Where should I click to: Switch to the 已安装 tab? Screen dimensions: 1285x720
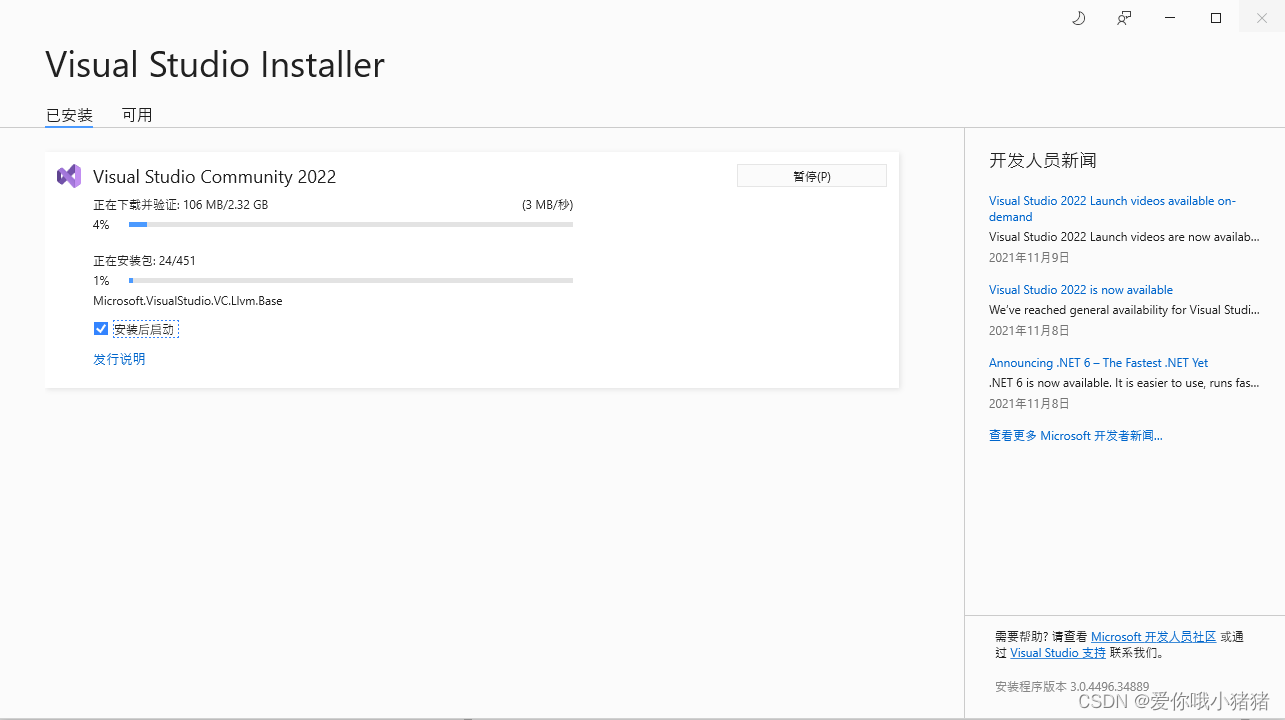70,115
